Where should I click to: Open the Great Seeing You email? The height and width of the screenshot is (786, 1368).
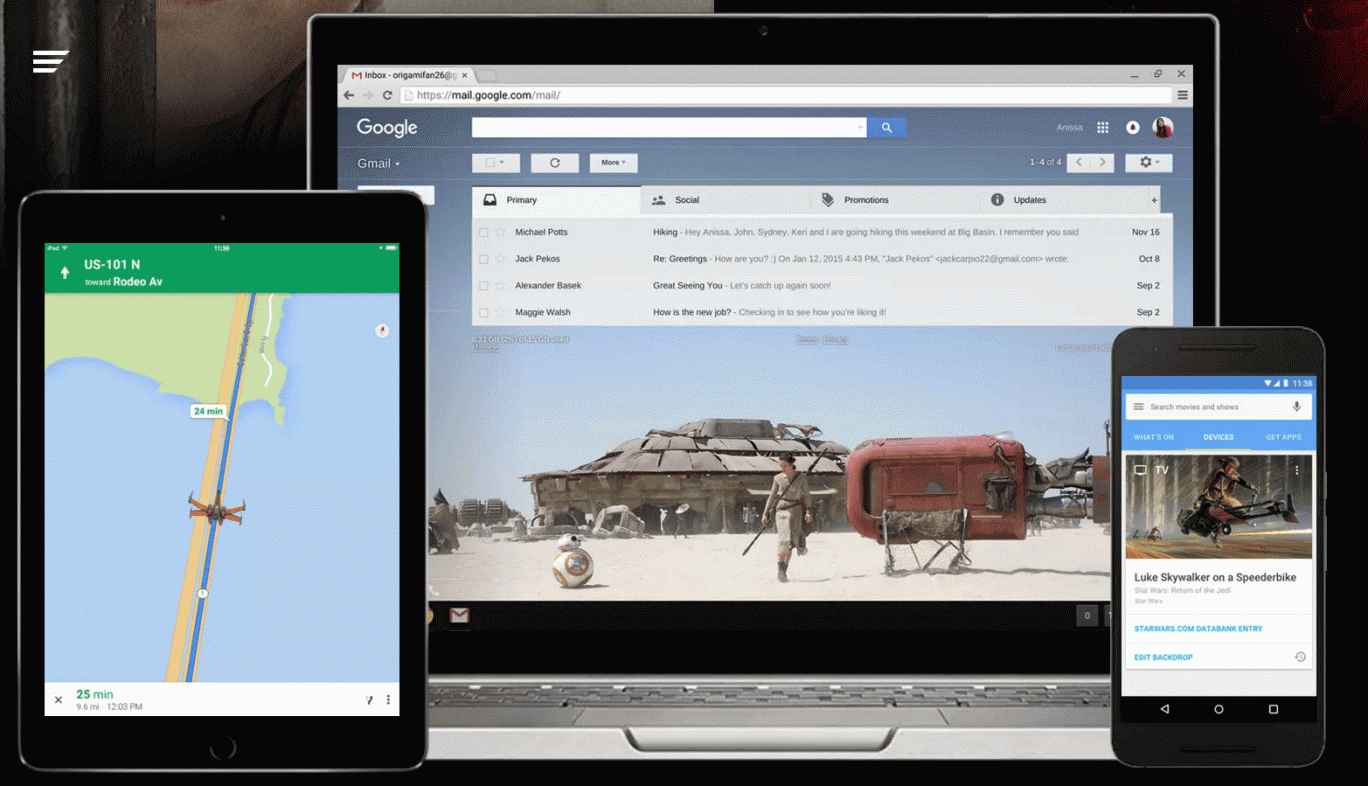click(x=822, y=286)
